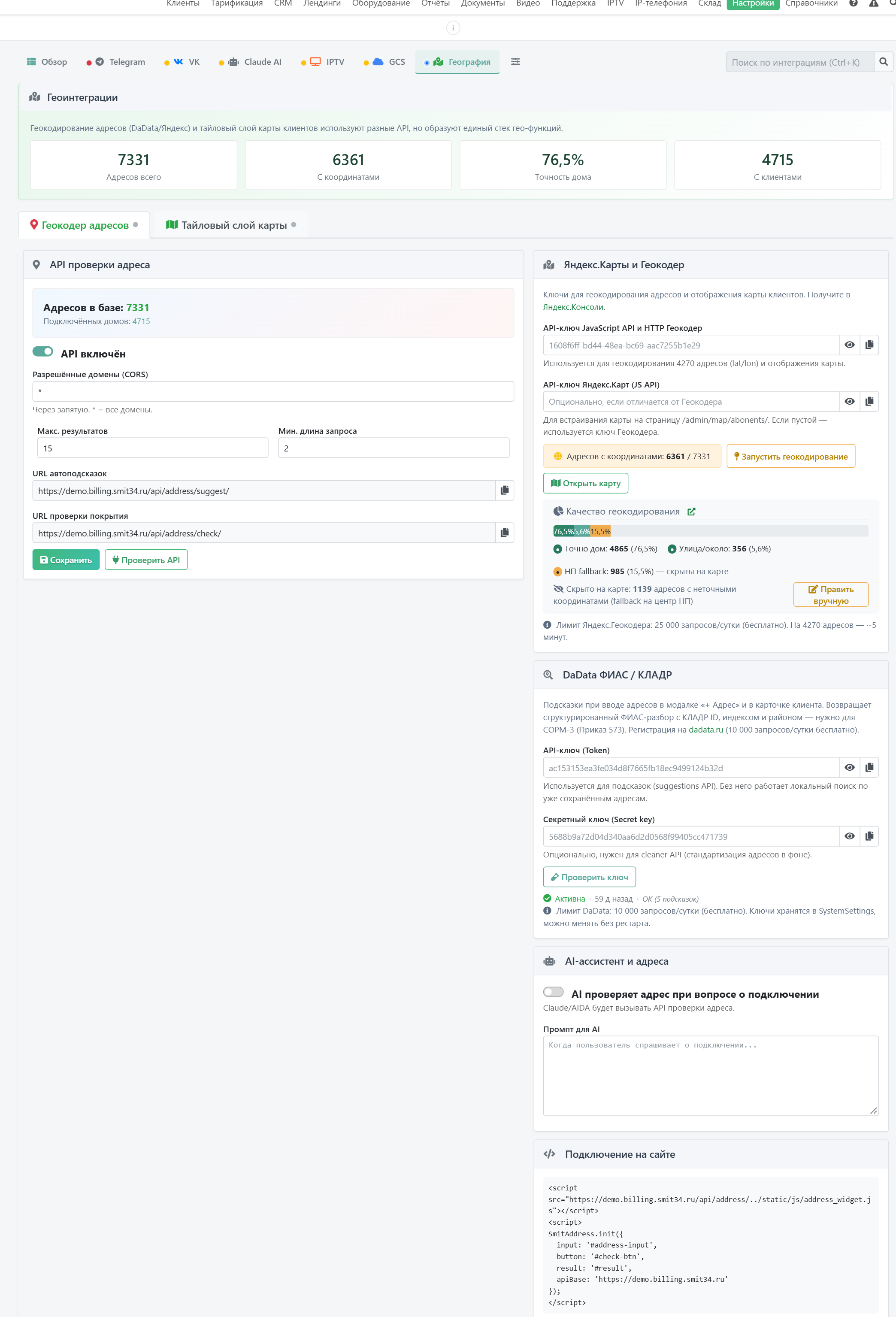Enable AI проверяет адрес при вопросе switch
The image size is (896, 1317).
553,992
